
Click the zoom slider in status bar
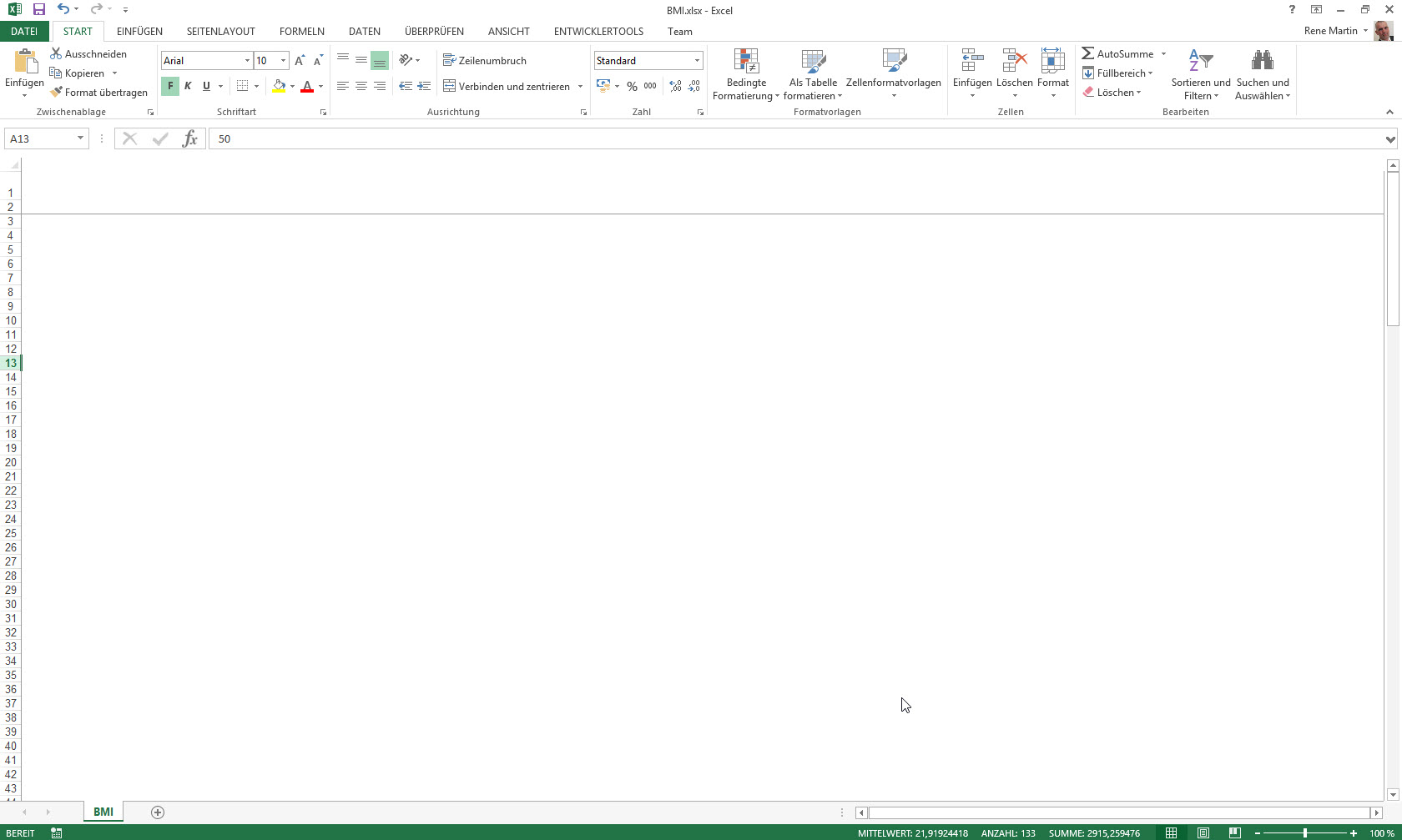(1305, 833)
